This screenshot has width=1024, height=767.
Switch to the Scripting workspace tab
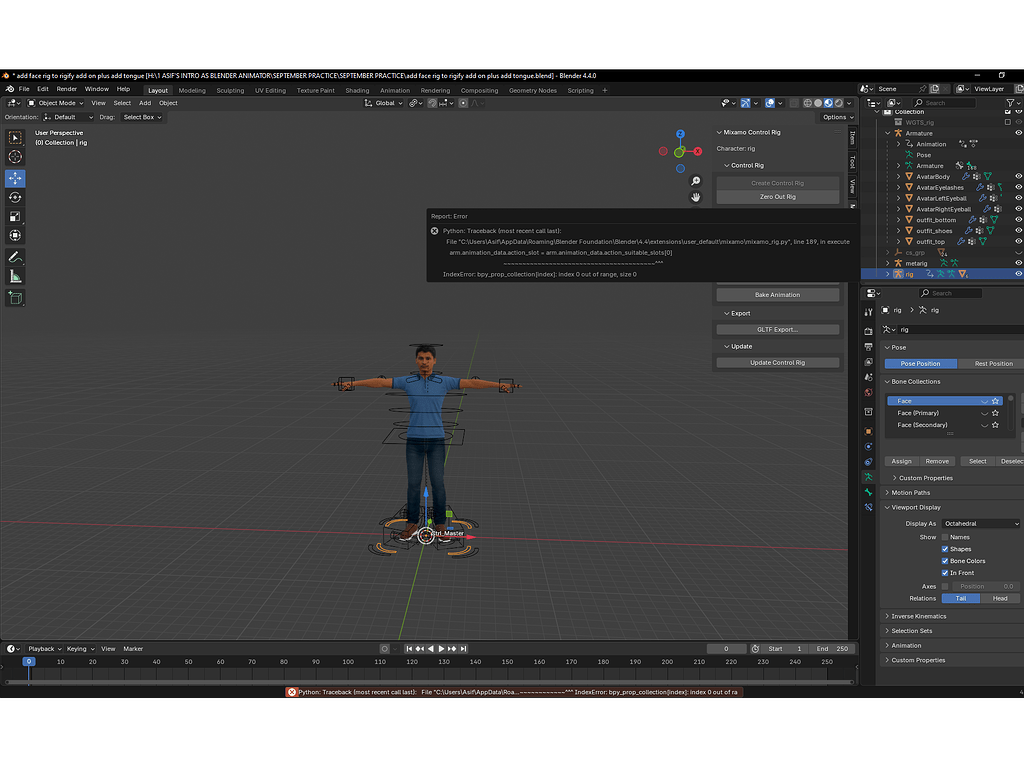[x=580, y=90]
